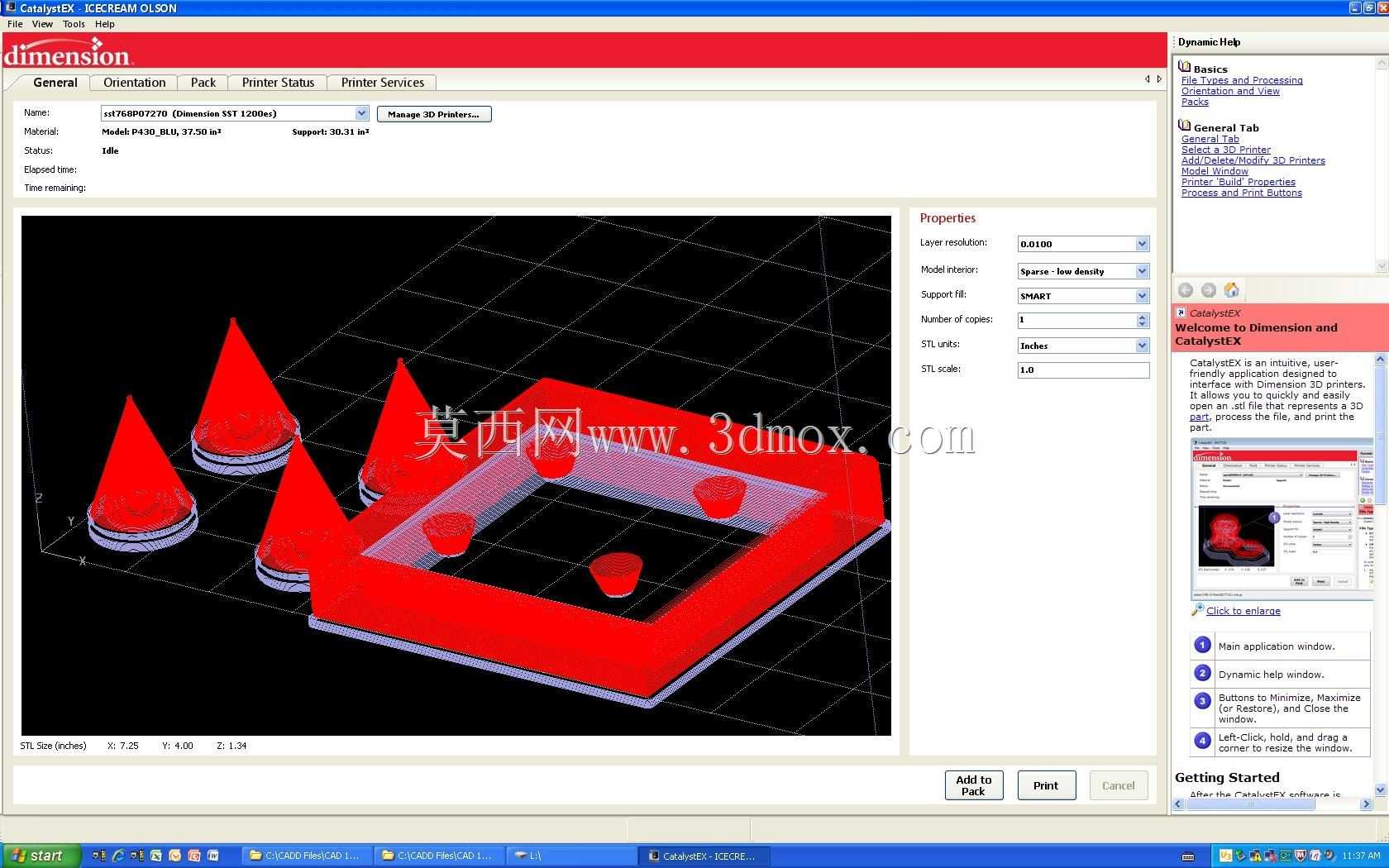Image resolution: width=1389 pixels, height=868 pixels.
Task: Open Select a 3D Printer help link
Action: click(1226, 150)
